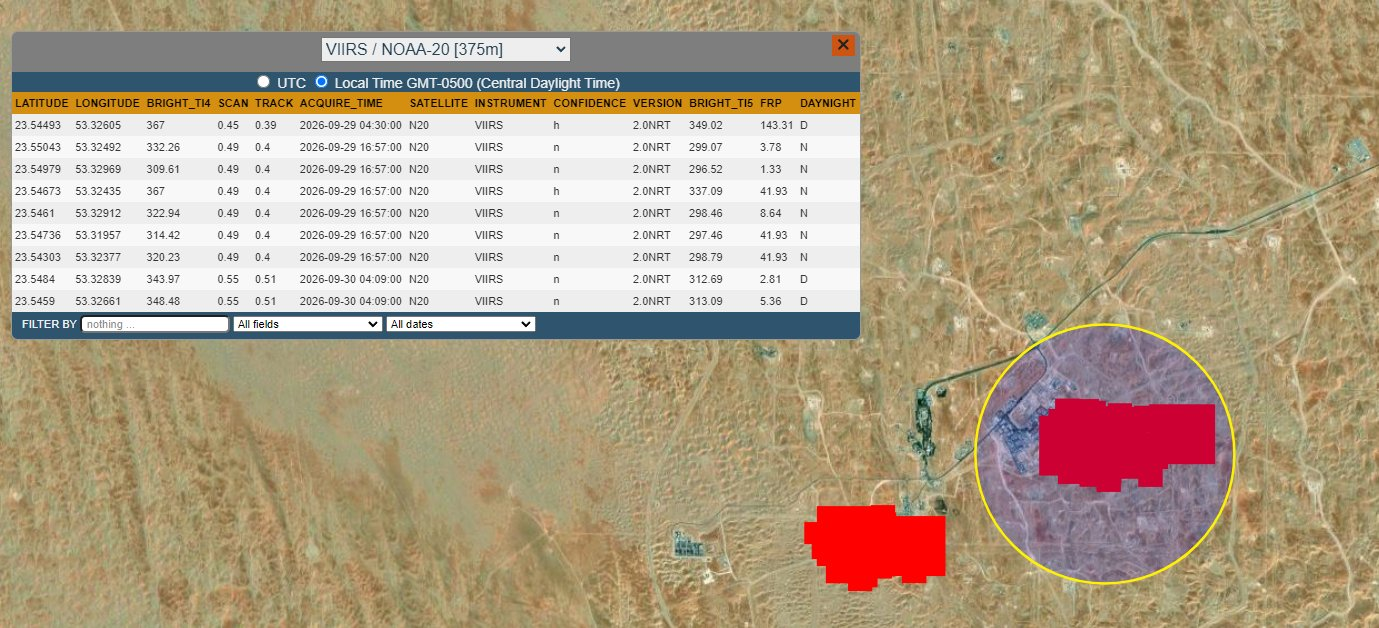This screenshot has width=1379, height=628.
Task: Select the row with FRP 8.64
Action: pos(436,213)
